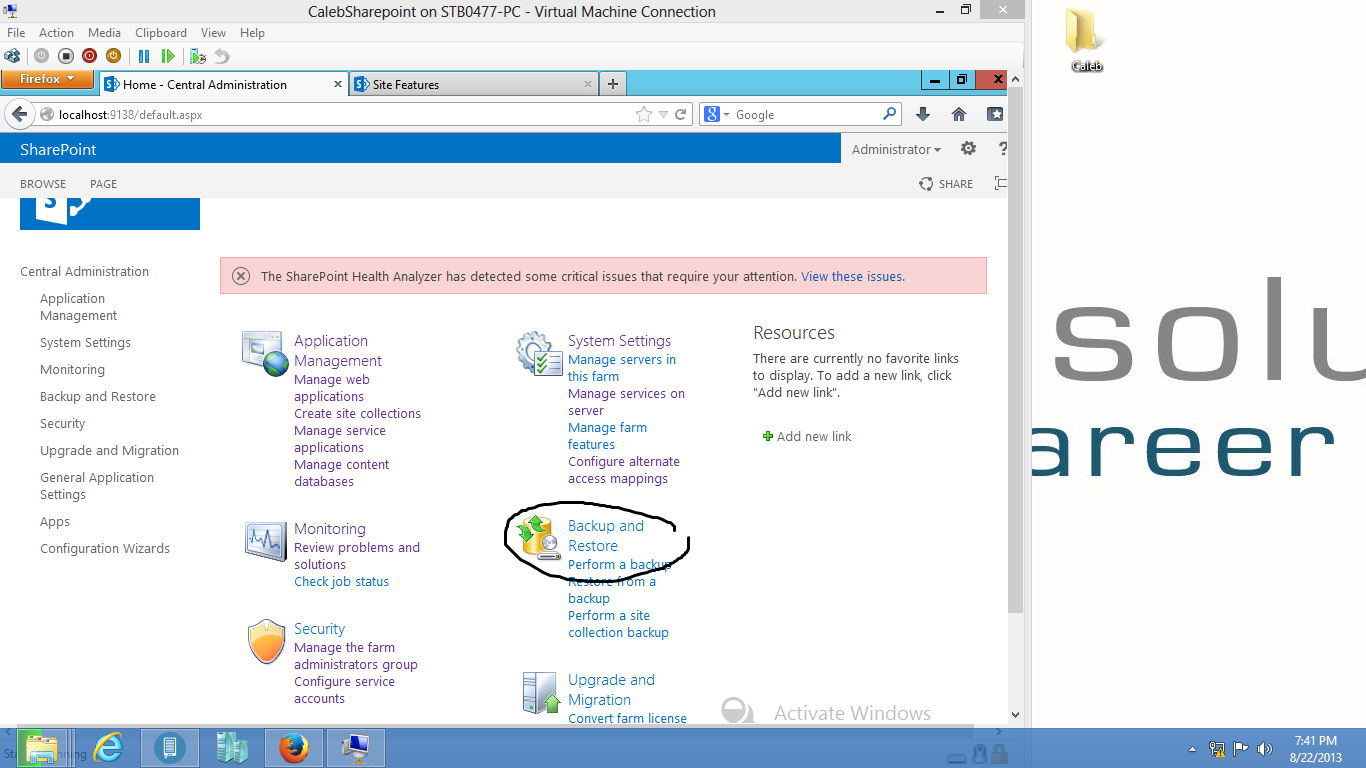Image resolution: width=1366 pixels, height=768 pixels.
Task: Click the VM Snapshot toolbar icon
Action: 198,56
